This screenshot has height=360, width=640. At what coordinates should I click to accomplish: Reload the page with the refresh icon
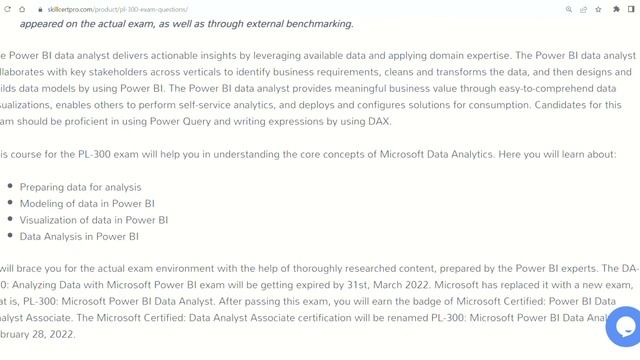[7, 9]
